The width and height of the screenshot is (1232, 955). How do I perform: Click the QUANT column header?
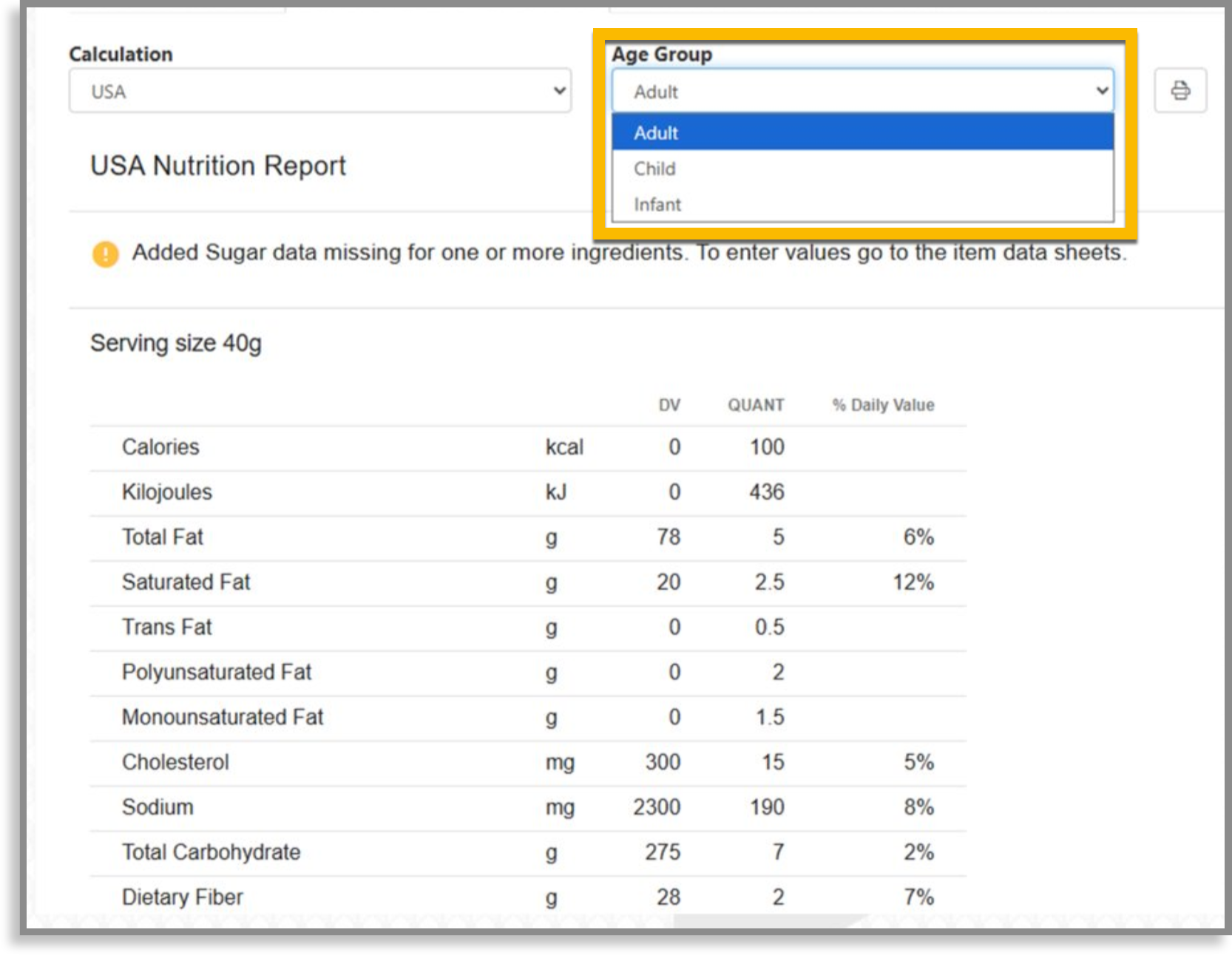tap(756, 405)
